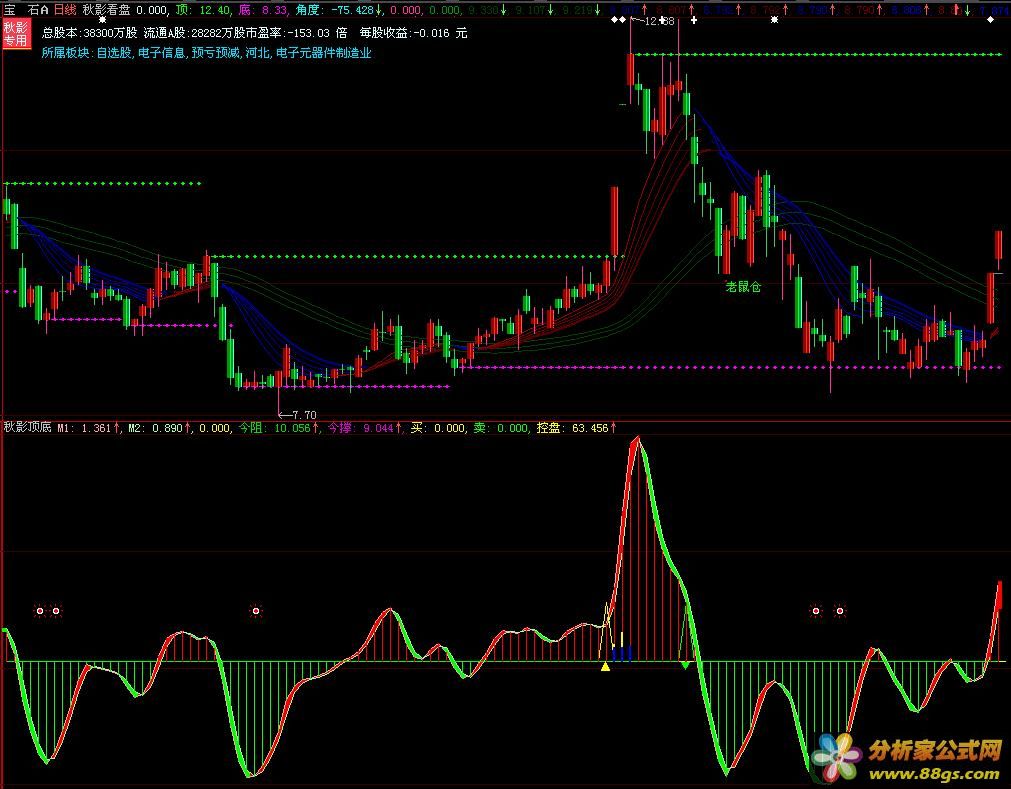Image resolution: width=1011 pixels, height=789 pixels.
Task: Open the 预亏预减 sector link
Action: (x=215, y=53)
